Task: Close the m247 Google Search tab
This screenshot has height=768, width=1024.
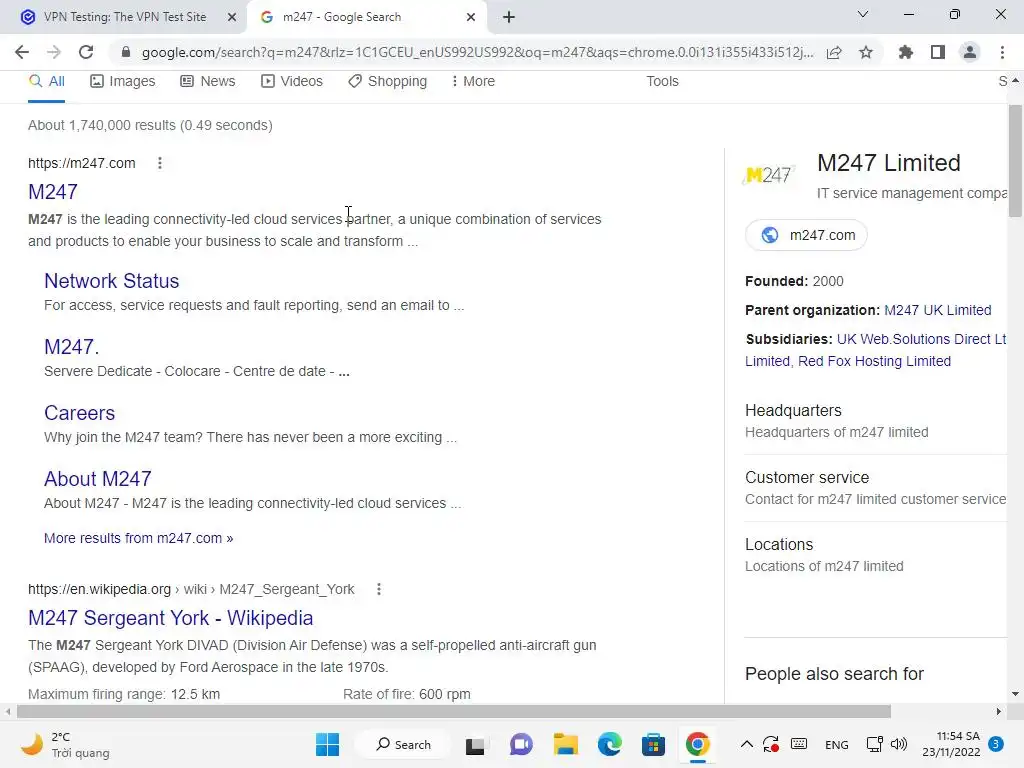Action: pos(471,17)
